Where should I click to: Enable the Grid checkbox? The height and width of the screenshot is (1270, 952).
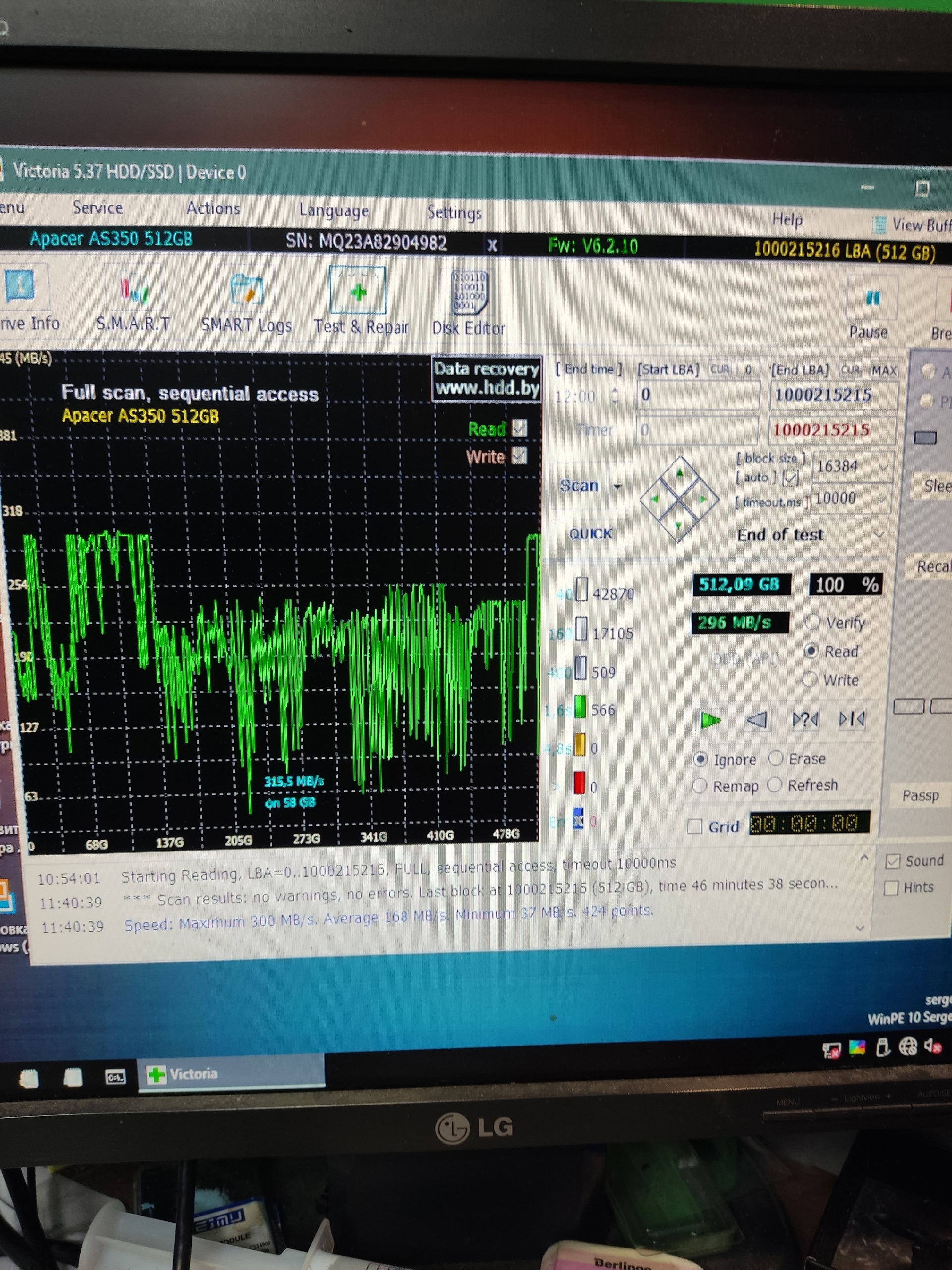(x=695, y=826)
